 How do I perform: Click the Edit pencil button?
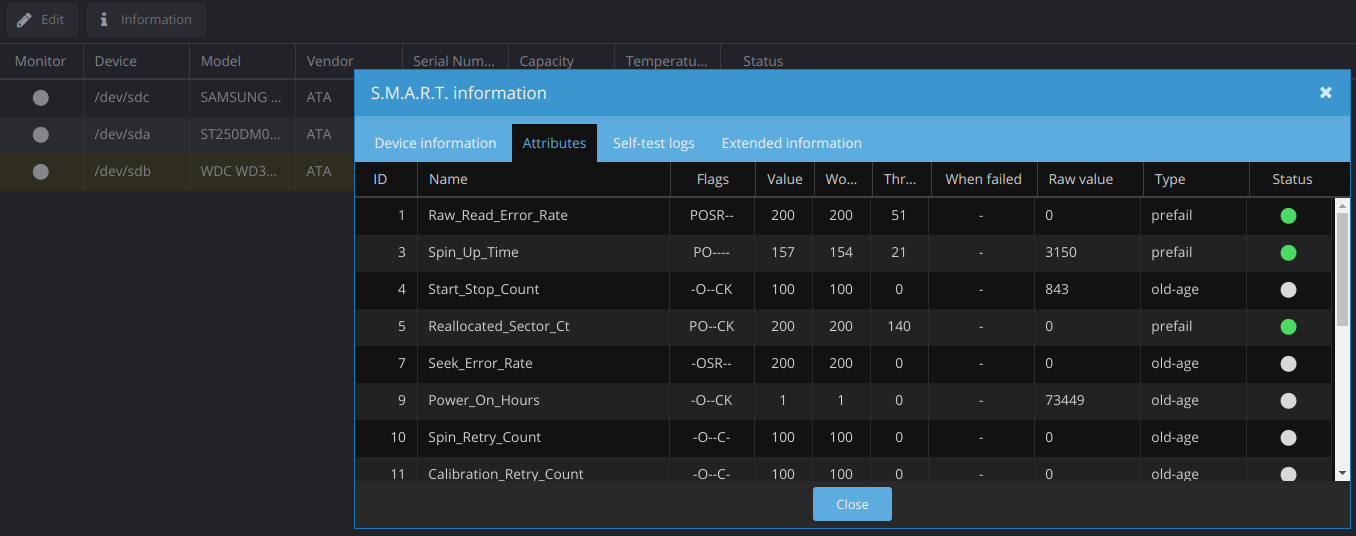(x=41, y=20)
